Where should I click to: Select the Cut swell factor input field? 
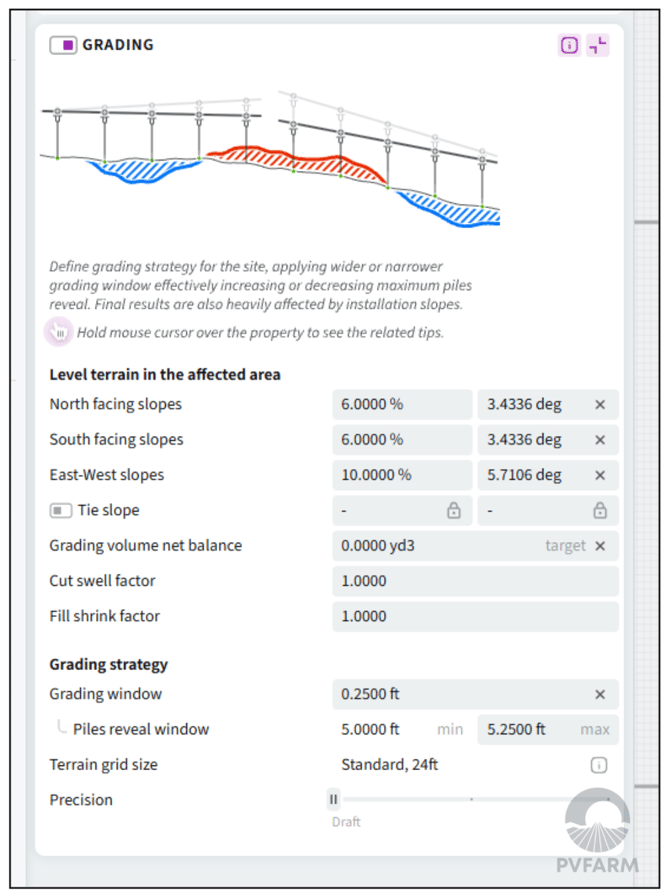point(474,581)
